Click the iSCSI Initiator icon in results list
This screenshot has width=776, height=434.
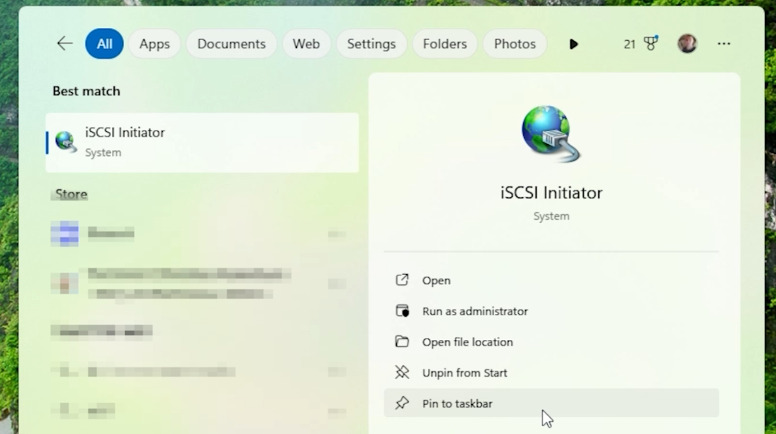point(66,143)
